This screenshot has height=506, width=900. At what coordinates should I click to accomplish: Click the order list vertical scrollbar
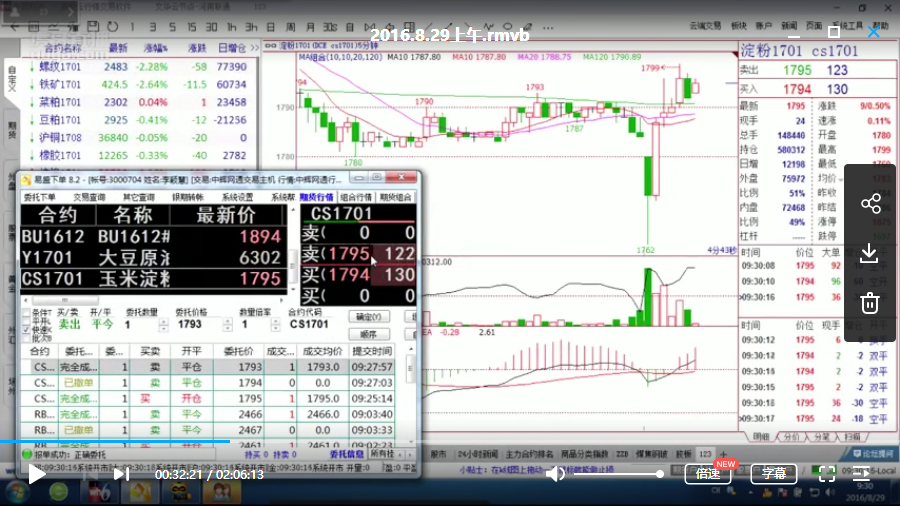tap(410, 395)
